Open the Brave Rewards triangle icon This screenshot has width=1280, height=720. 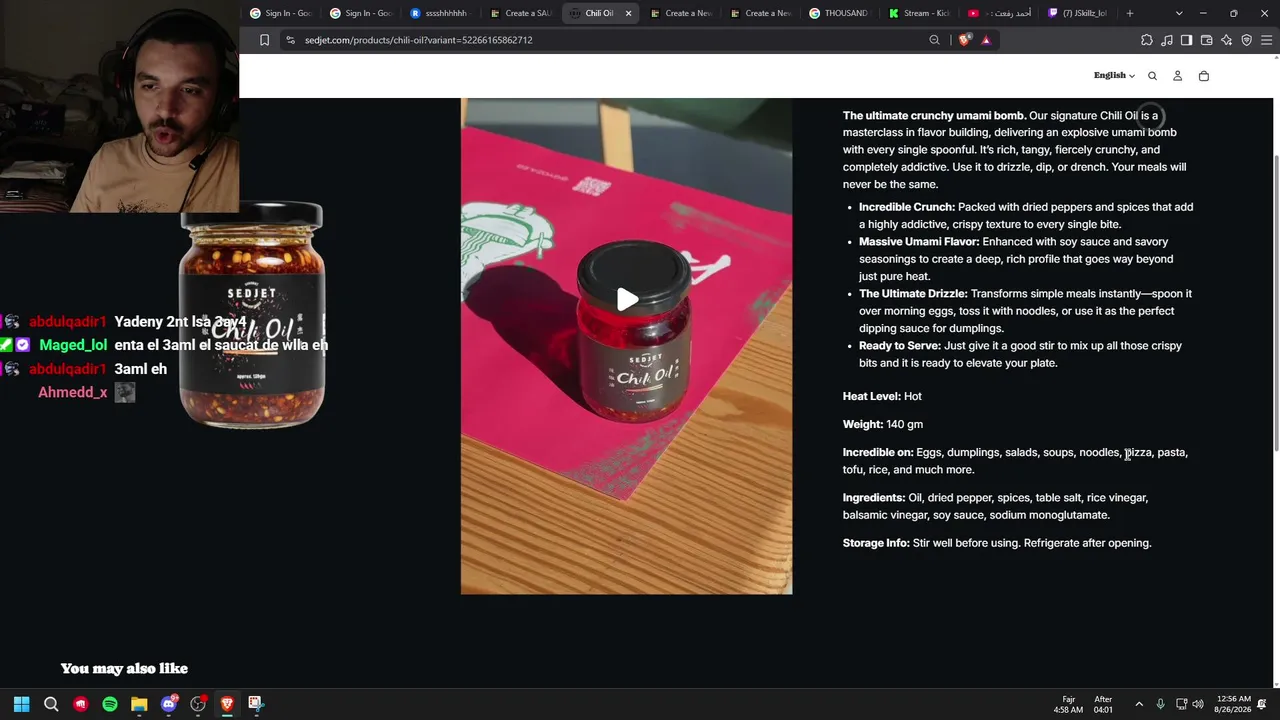click(986, 40)
